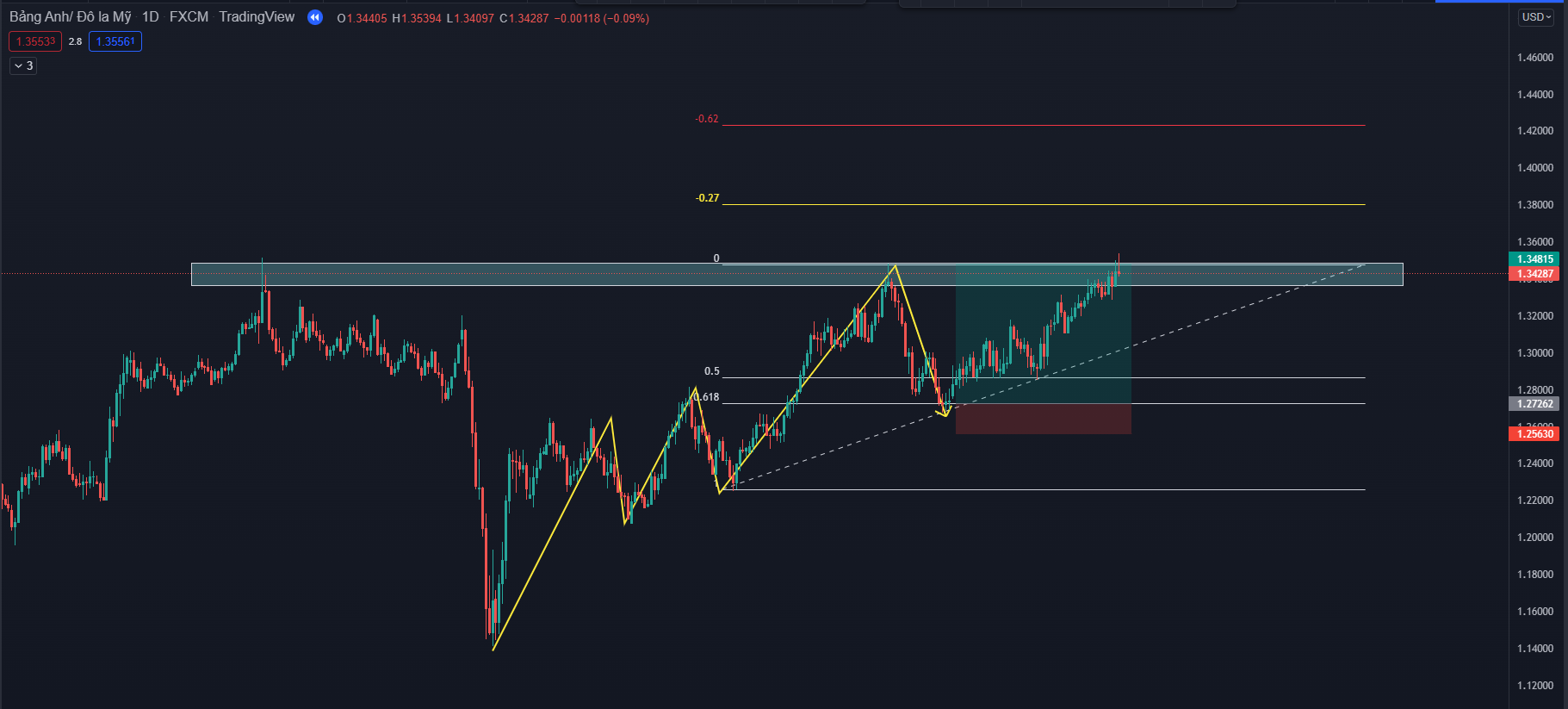1568x709 pixels.
Task: Click the Fibonacci -0.27 level label
Action: tap(707, 198)
